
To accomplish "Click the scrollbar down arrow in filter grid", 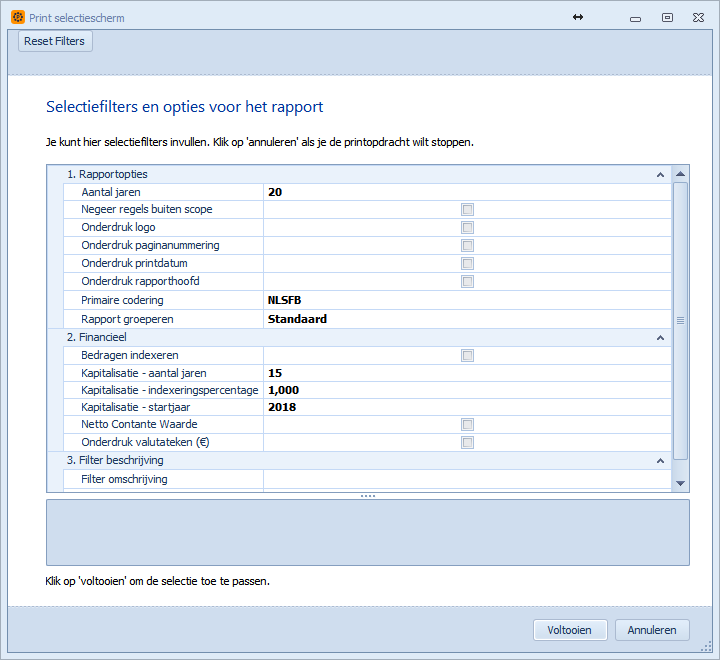I will tap(681, 484).
